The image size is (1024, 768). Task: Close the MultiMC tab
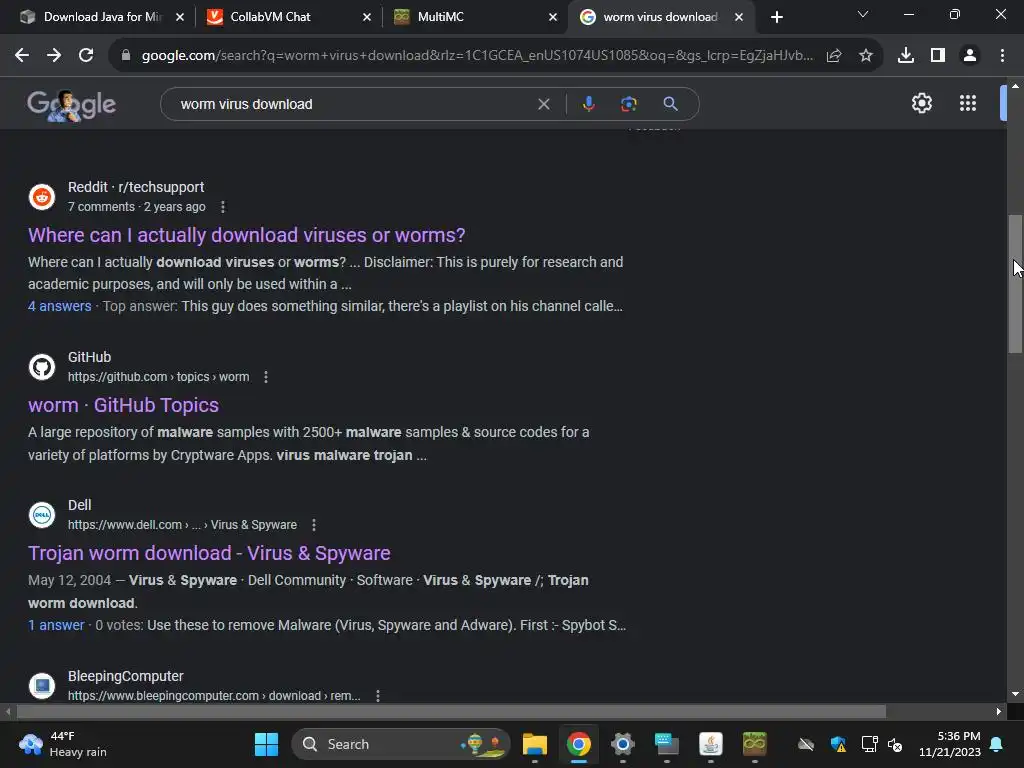(553, 17)
